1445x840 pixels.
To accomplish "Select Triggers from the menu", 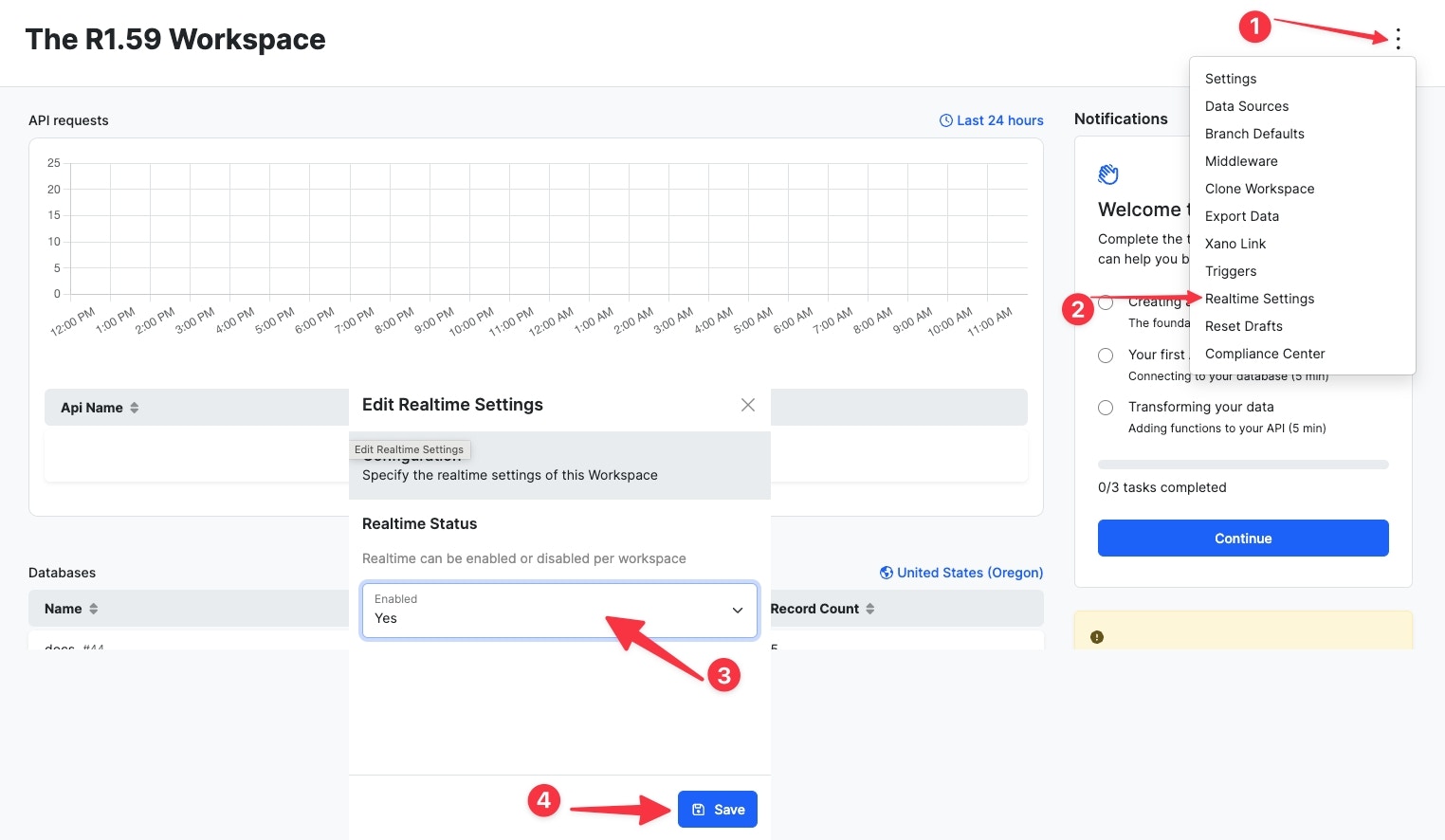I will 1231,271.
